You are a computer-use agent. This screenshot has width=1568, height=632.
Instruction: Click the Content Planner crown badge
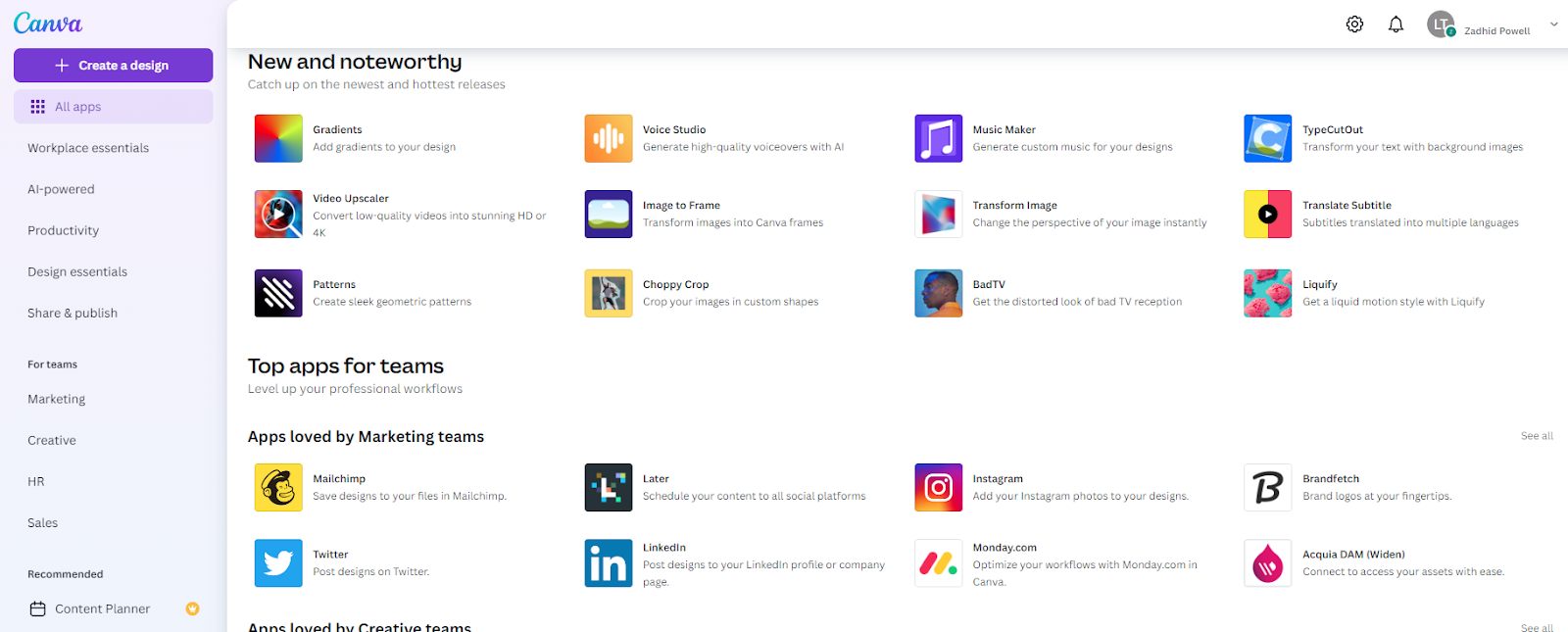click(193, 608)
